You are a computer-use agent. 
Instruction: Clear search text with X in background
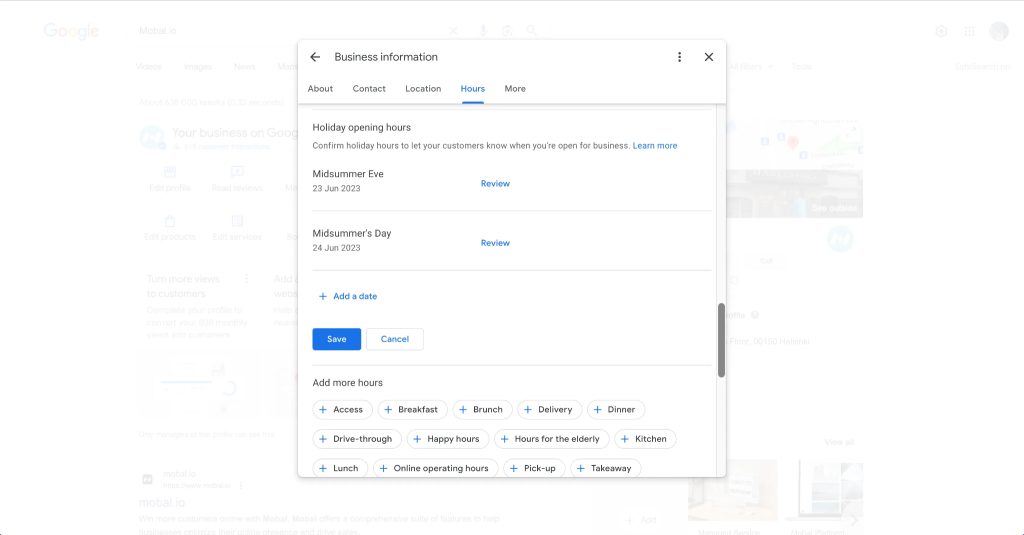coord(453,31)
